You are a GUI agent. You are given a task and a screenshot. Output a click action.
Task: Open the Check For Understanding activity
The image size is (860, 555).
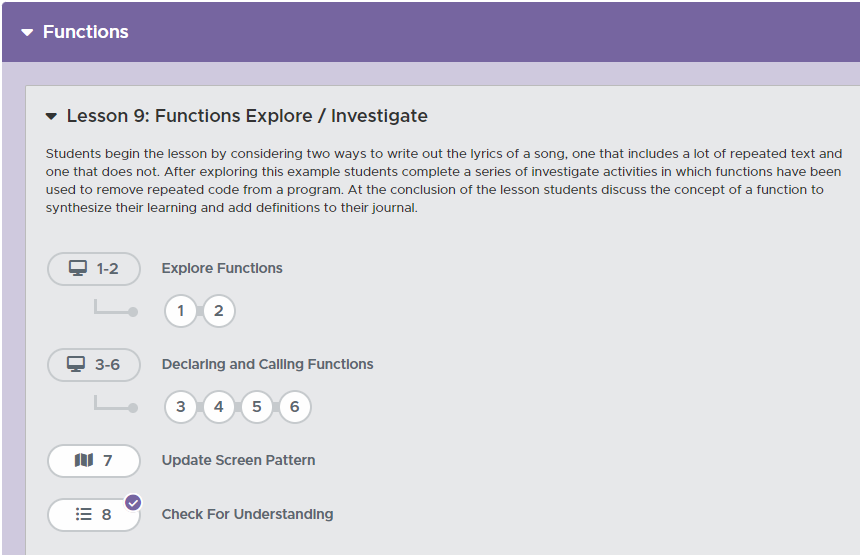tap(247, 515)
